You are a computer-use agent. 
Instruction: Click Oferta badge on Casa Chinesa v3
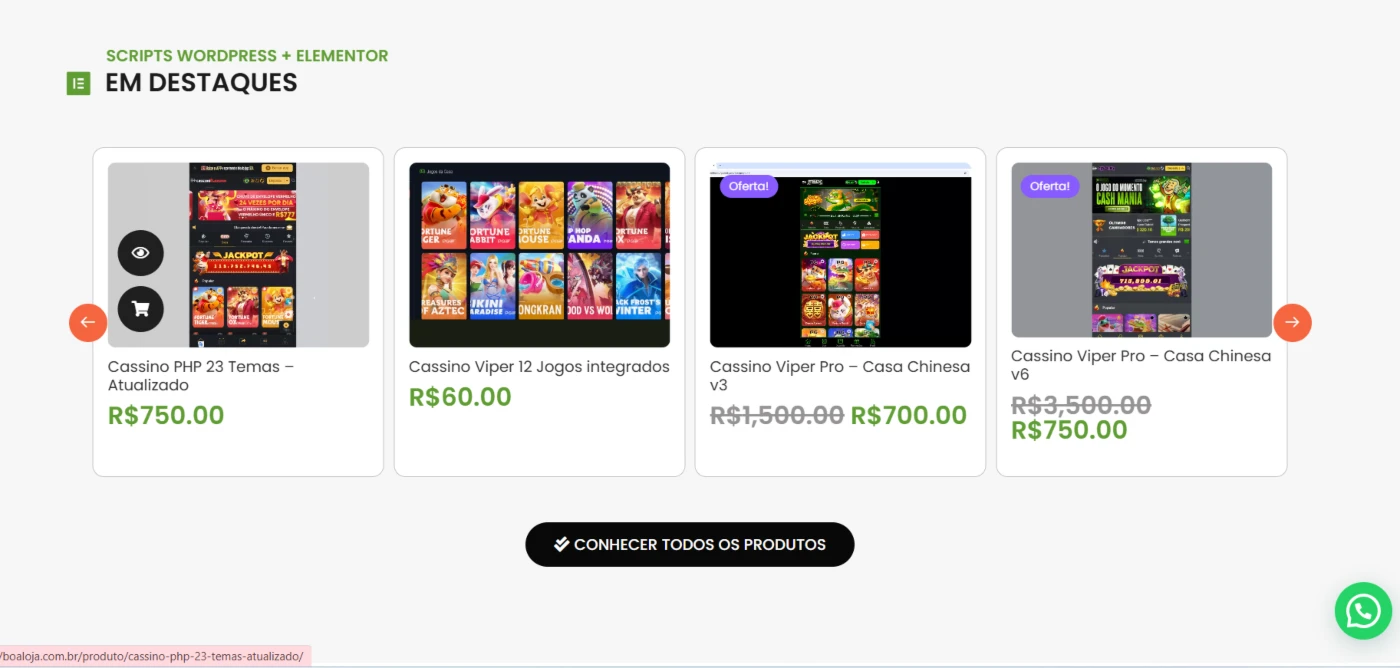pyautogui.click(x=749, y=186)
